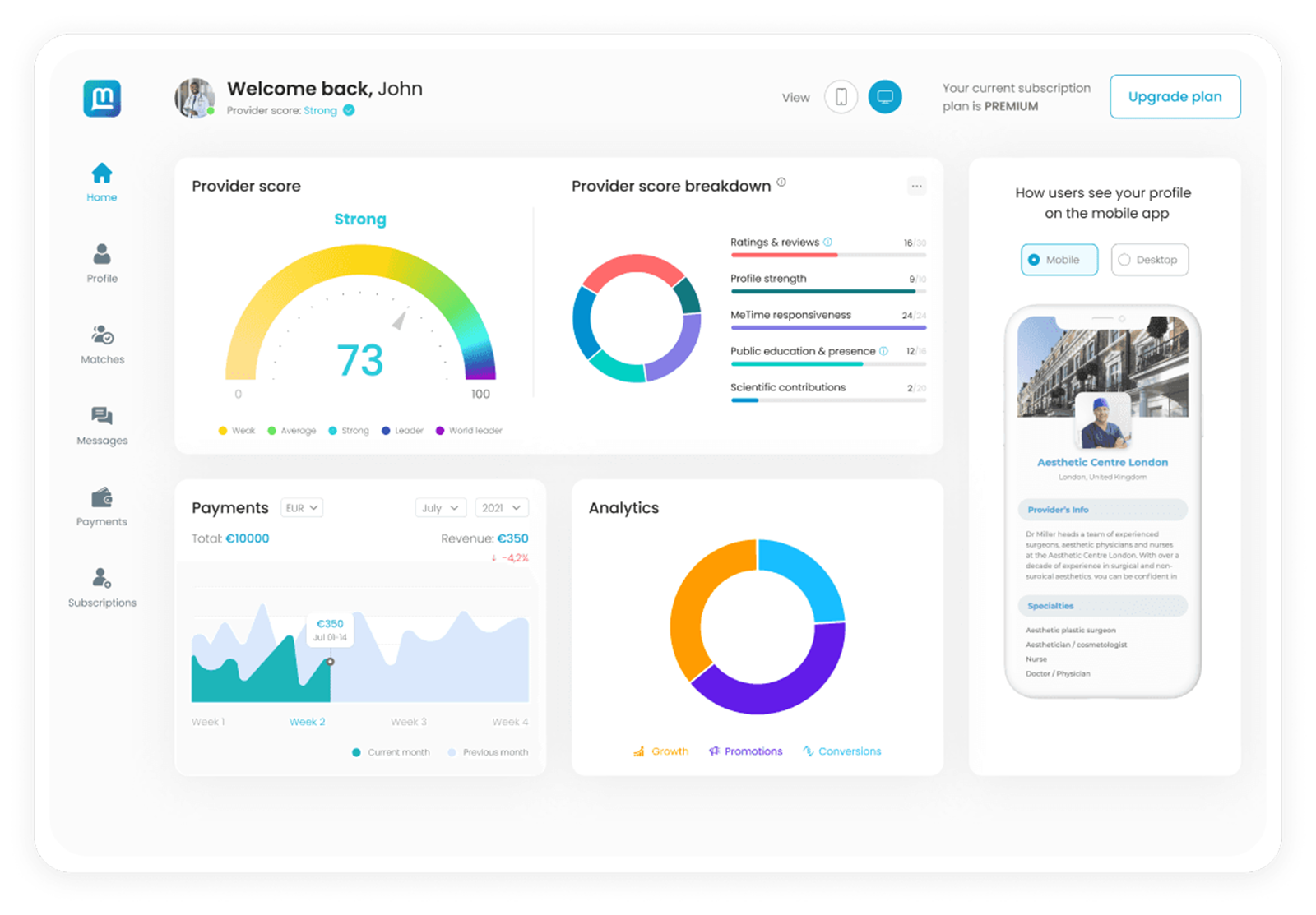Click the Promotions analytics legend link
Viewport: 1316px width, 915px height.
point(746,751)
